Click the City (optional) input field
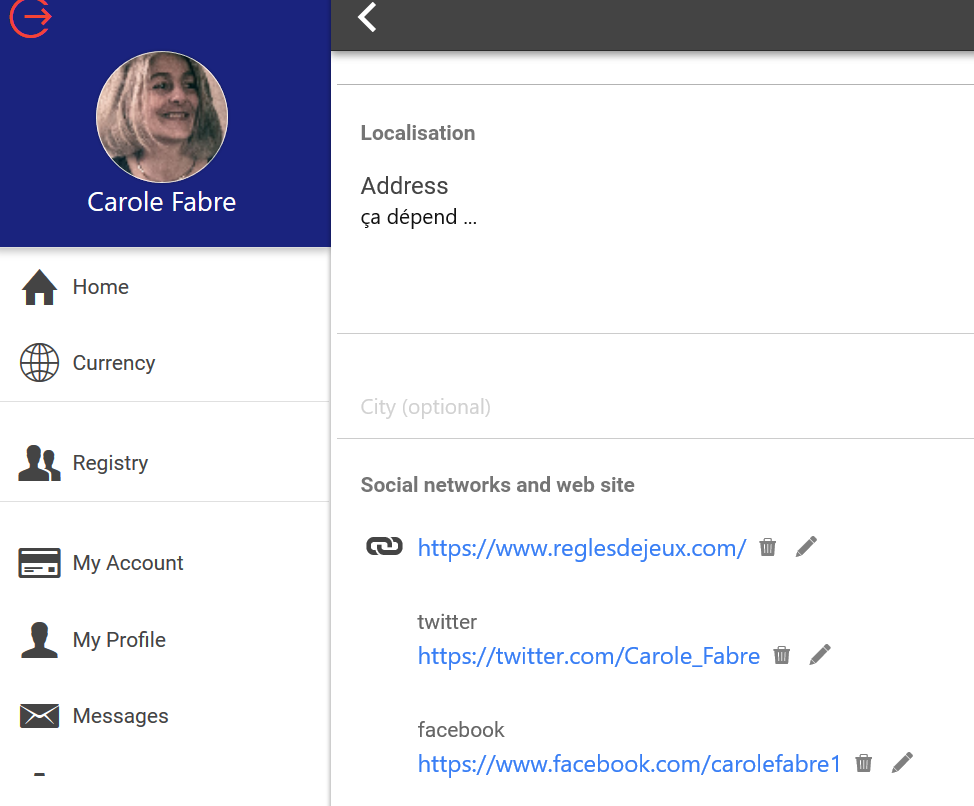The image size is (974, 806). (x=655, y=407)
